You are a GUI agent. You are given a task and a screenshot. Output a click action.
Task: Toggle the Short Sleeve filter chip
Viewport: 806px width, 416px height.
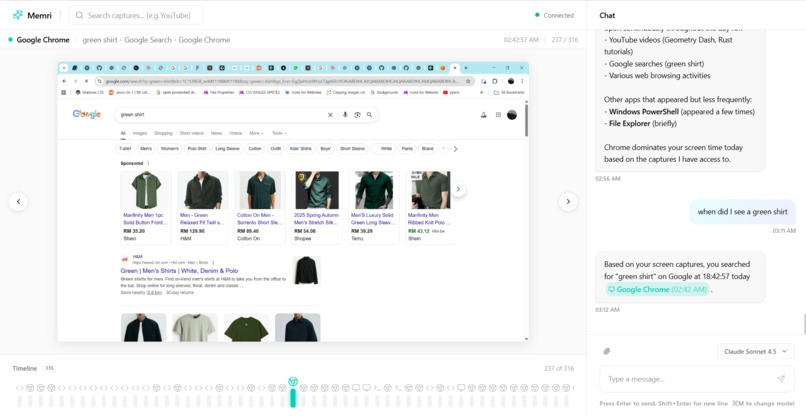(352, 149)
